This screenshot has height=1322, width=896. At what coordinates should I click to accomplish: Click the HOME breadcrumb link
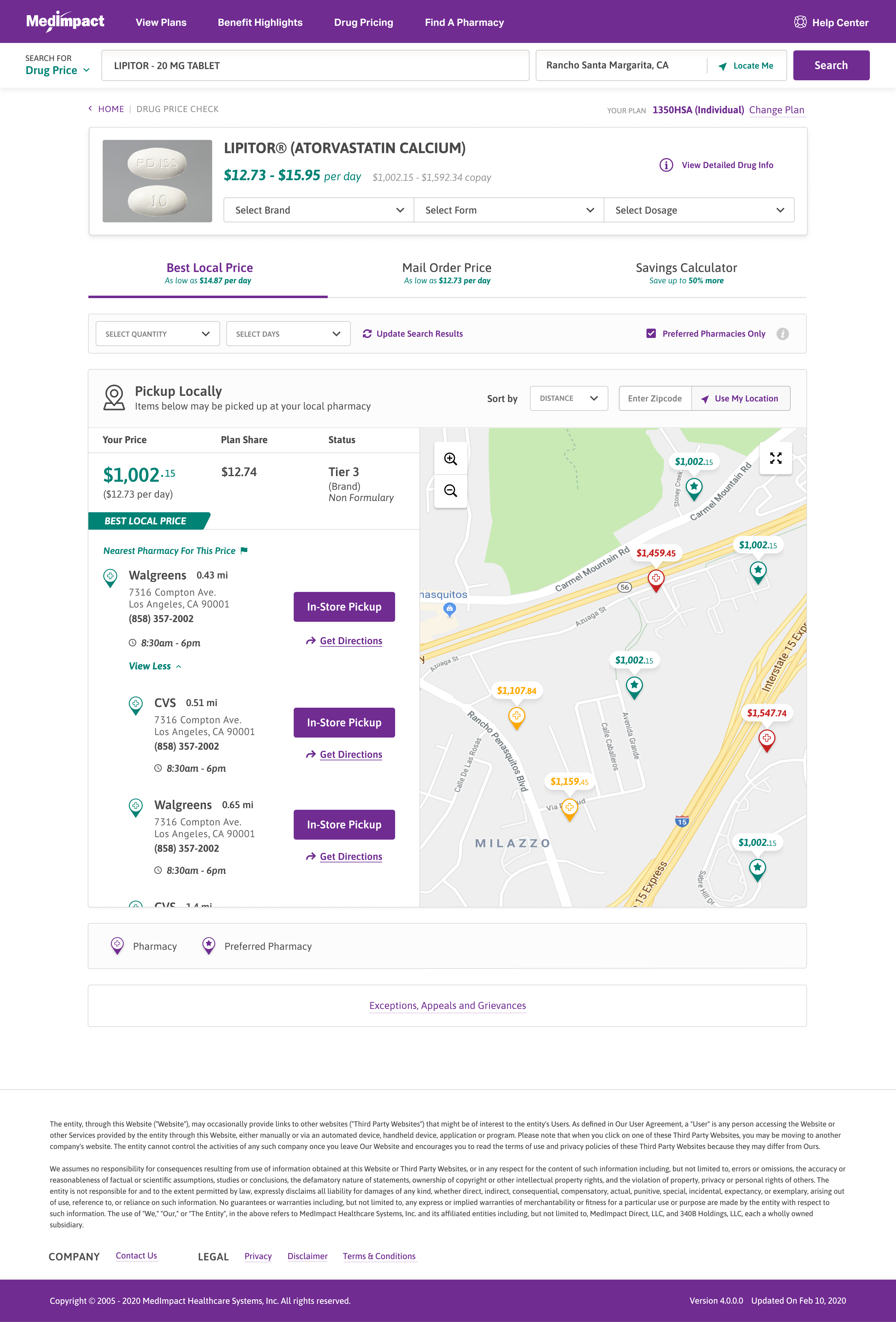pos(111,109)
